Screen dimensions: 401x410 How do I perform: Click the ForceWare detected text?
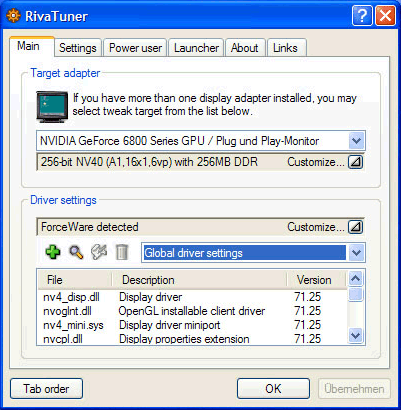89,227
